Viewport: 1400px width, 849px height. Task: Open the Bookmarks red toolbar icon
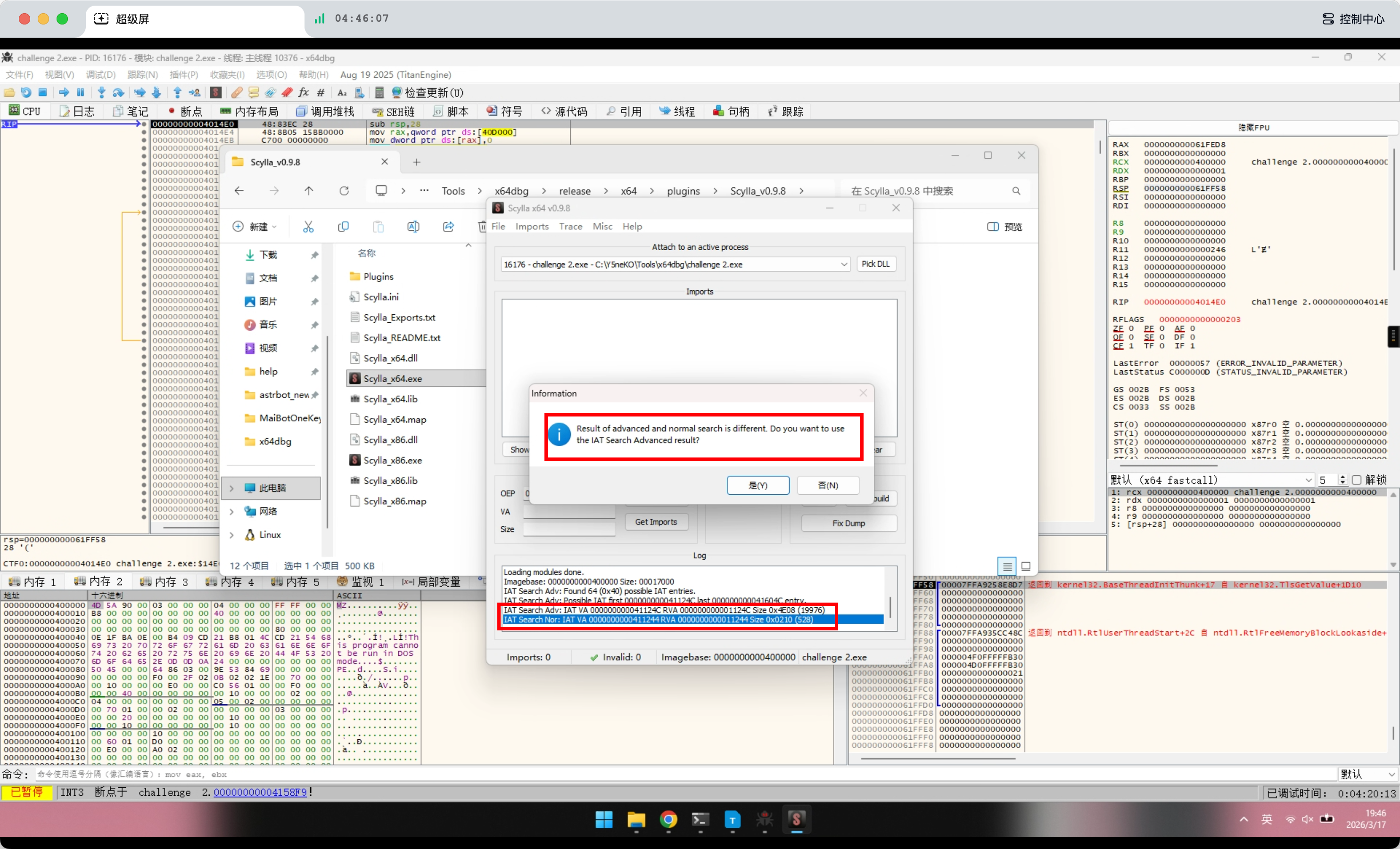288,92
